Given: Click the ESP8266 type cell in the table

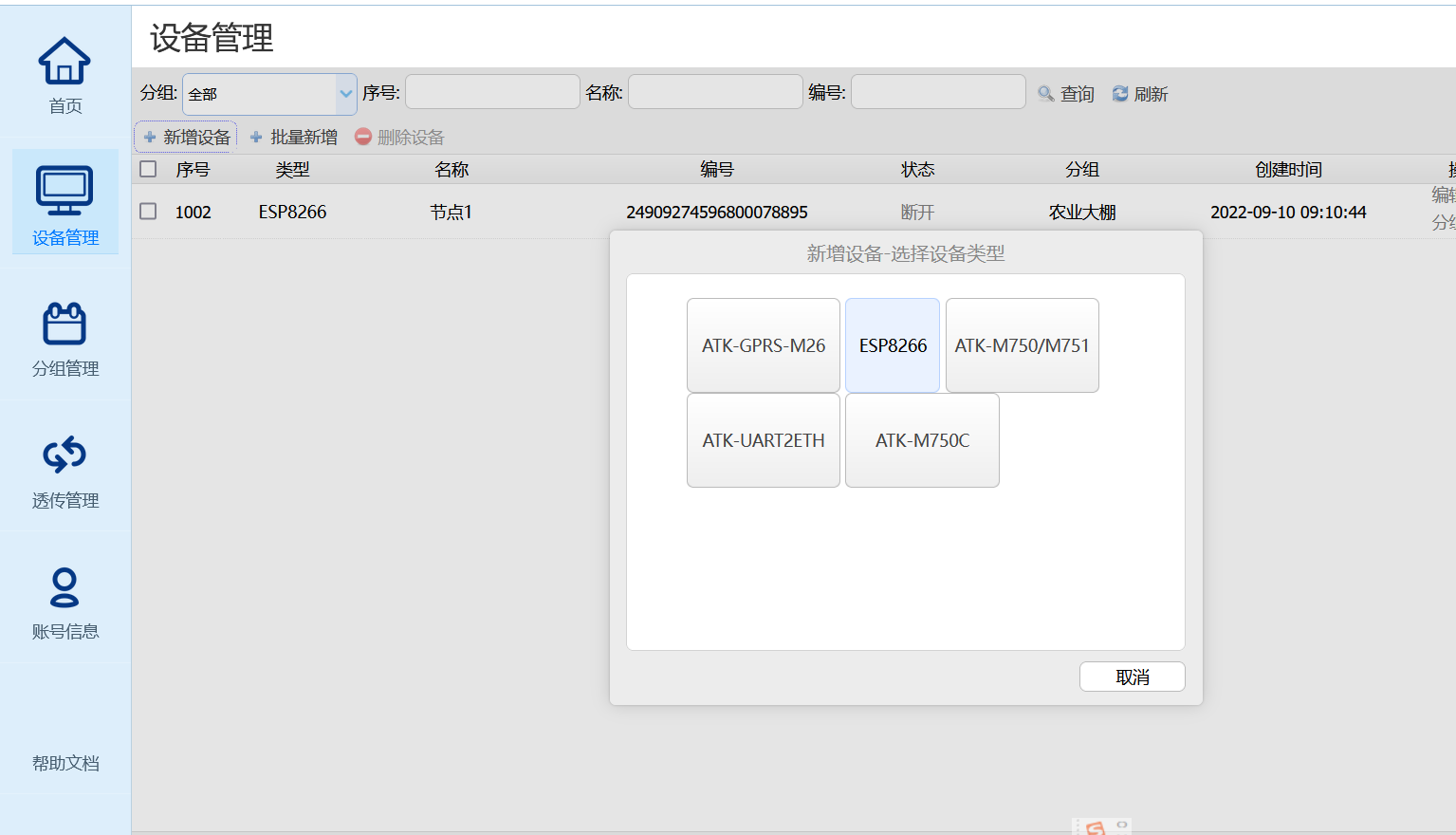Looking at the screenshot, I should coord(292,212).
